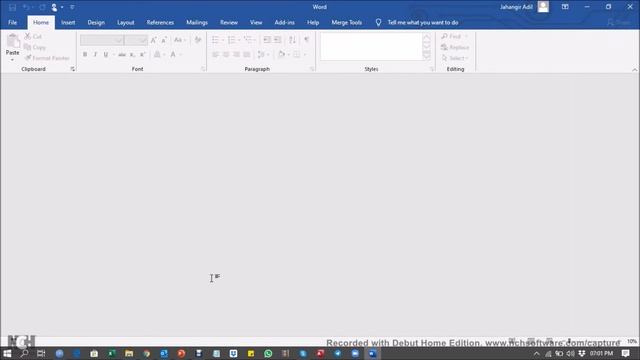
Task: Switch to the Design tab
Action: pos(96,22)
